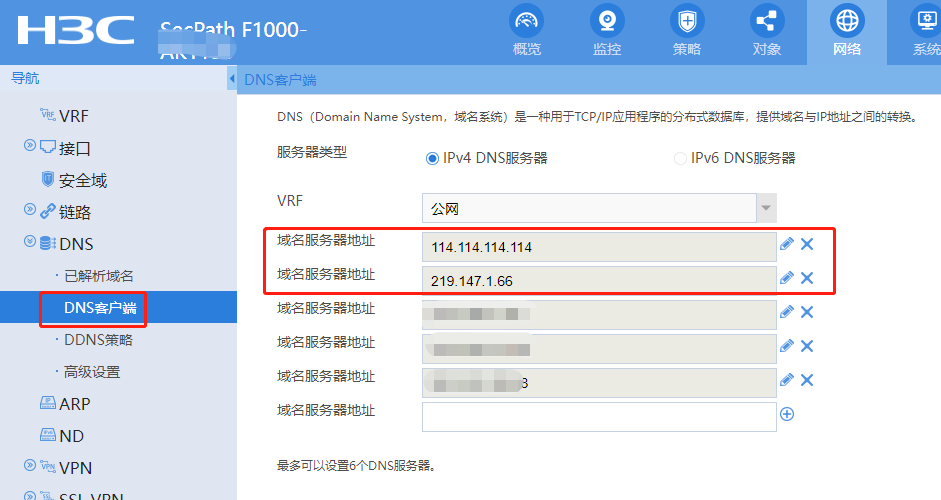This screenshot has width=941, height=500.
Task: Remove the 219.147.1.66 DNS server entry
Action: pos(807,278)
